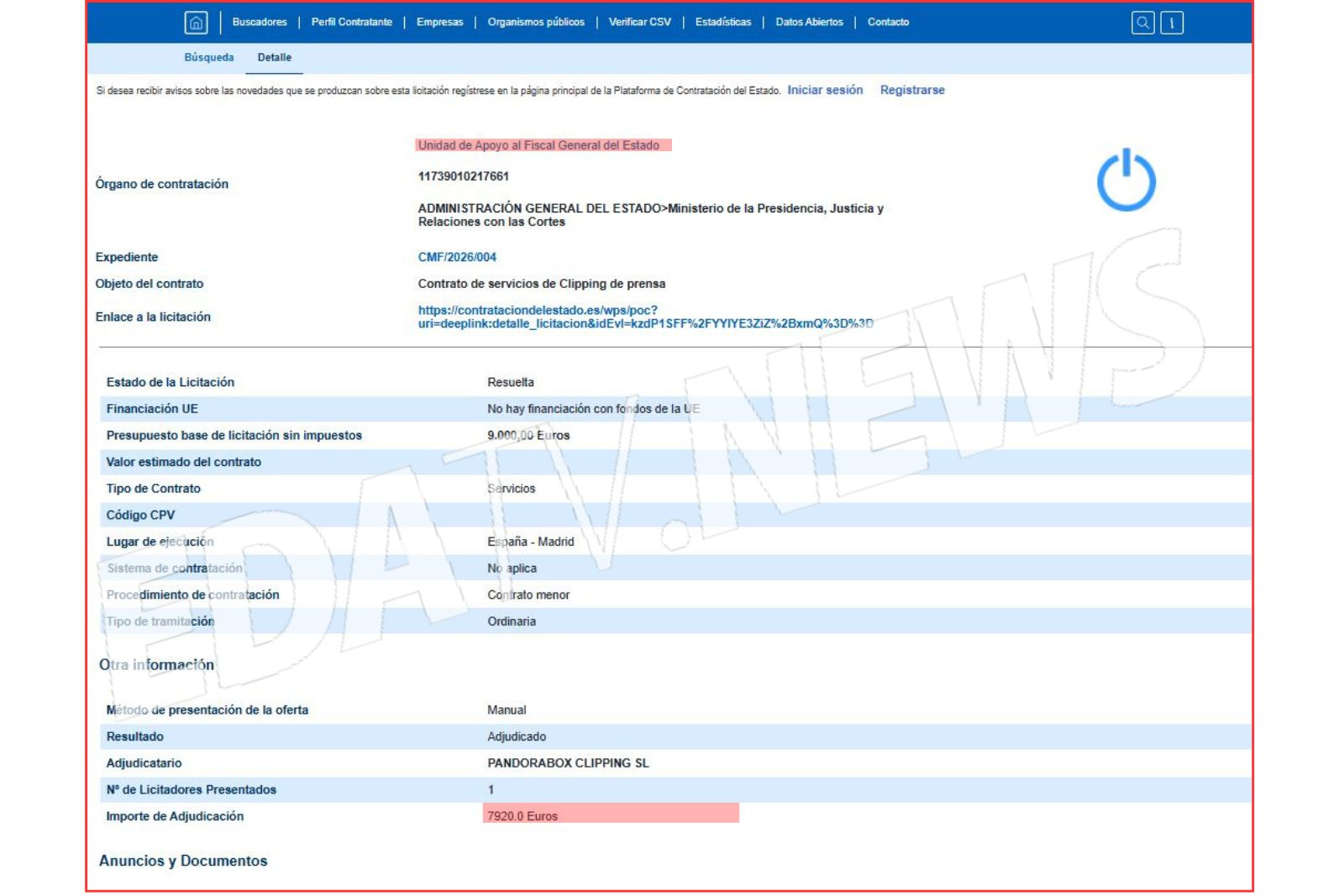
Task: Open Perfil Contratante menu item
Action: pyautogui.click(x=351, y=22)
